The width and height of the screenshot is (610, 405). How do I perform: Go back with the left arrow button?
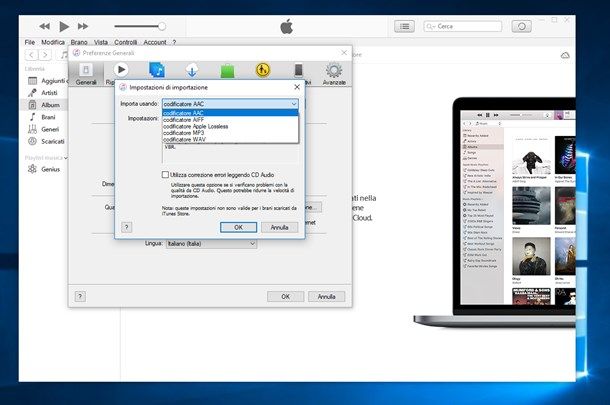32,55
